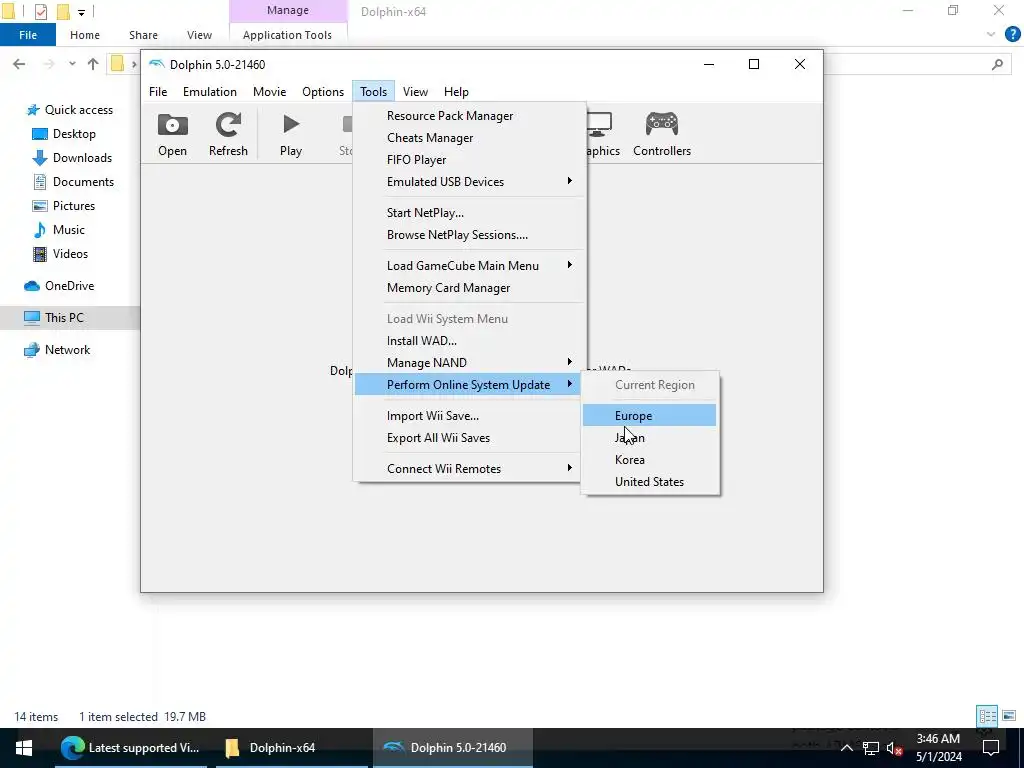Screen dimensions: 1024x768
Task: Open Cheats Manager
Action: pos(468,138)
